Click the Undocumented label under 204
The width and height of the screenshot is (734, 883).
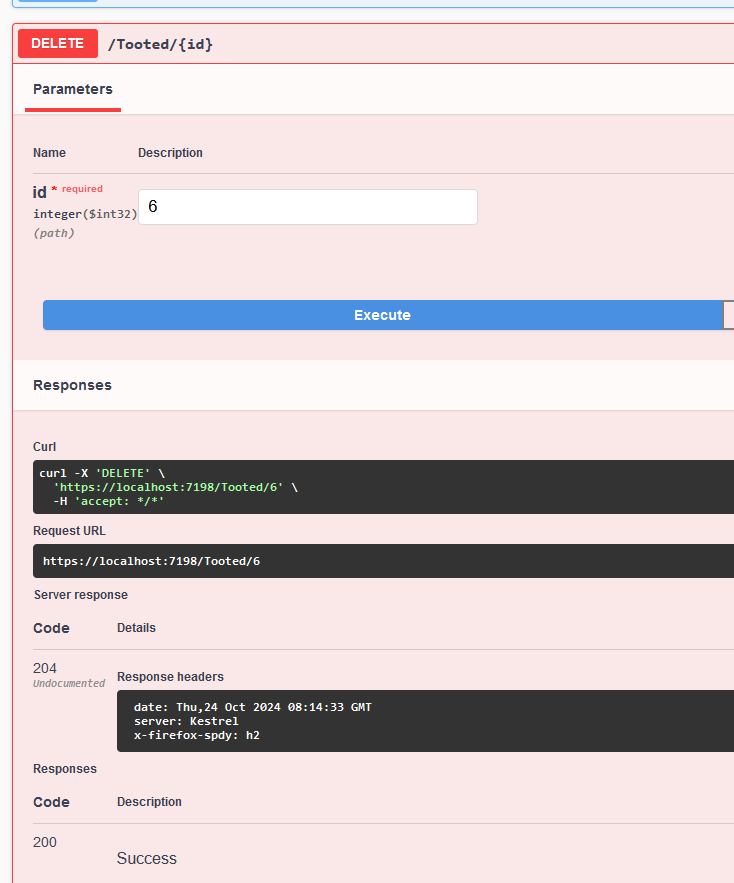(69, 683)
